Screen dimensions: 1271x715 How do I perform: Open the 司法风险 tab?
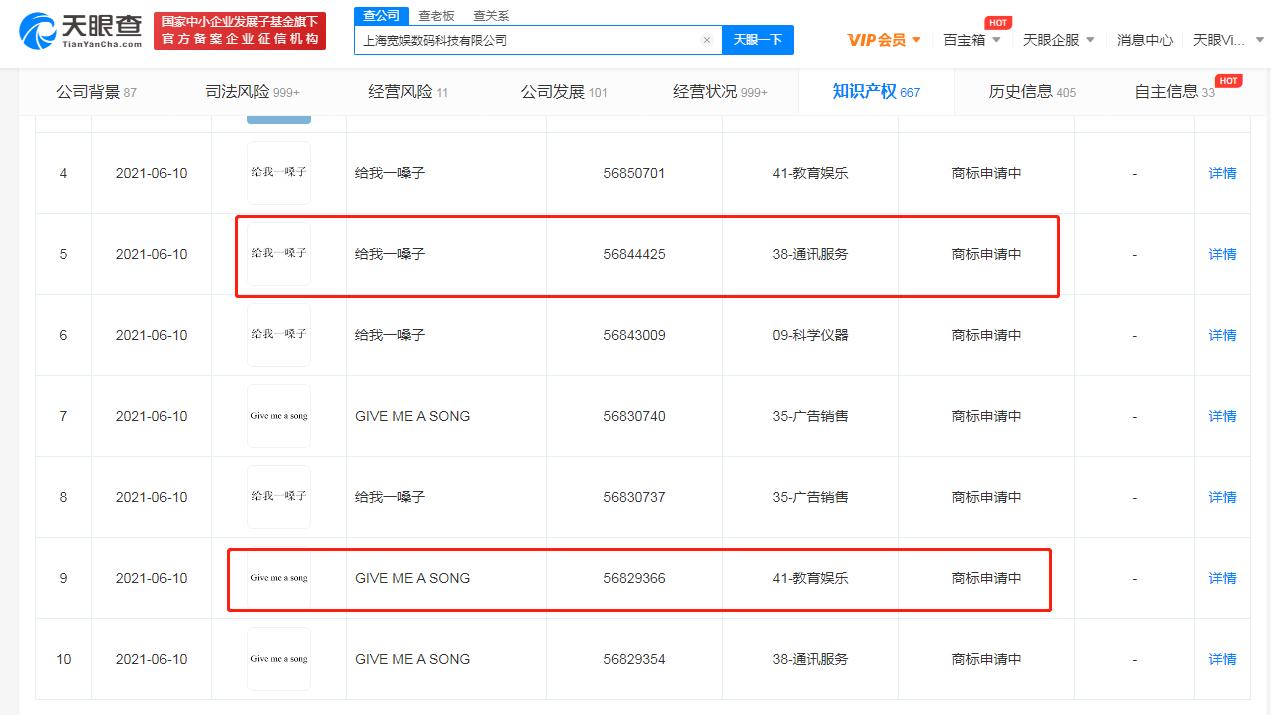click(252, 92)
